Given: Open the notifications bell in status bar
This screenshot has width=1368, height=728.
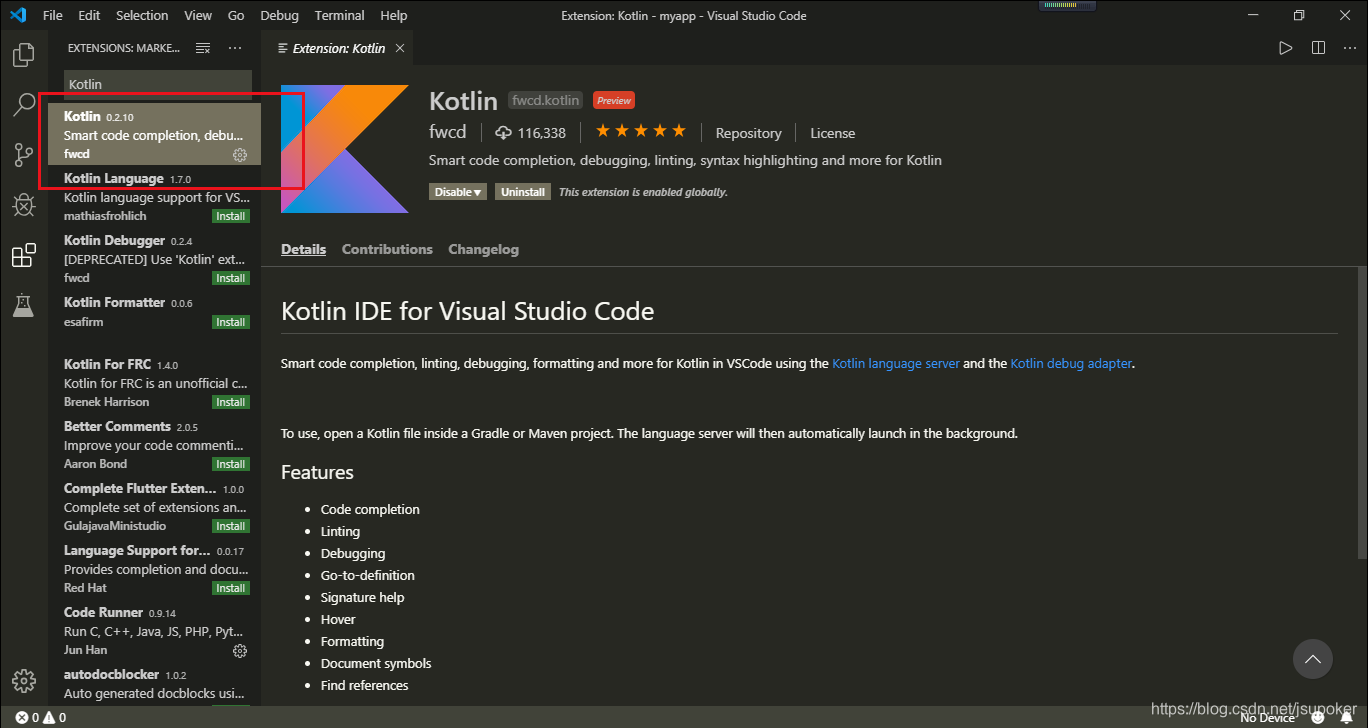Looking at the screenshot, I should pyautogui.click(x=1346, y=717).
